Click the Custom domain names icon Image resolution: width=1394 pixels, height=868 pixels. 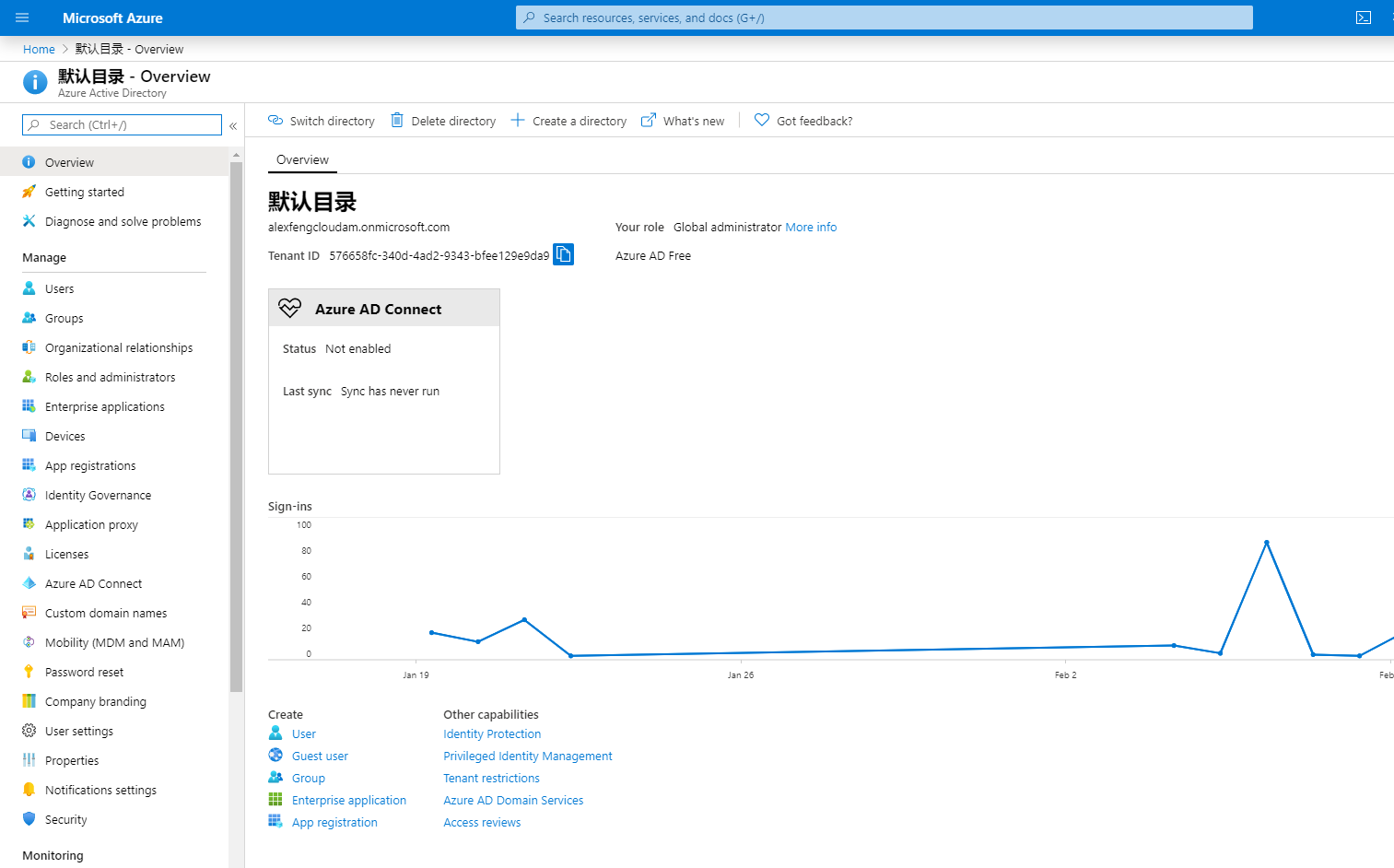[x=29, y=613]
